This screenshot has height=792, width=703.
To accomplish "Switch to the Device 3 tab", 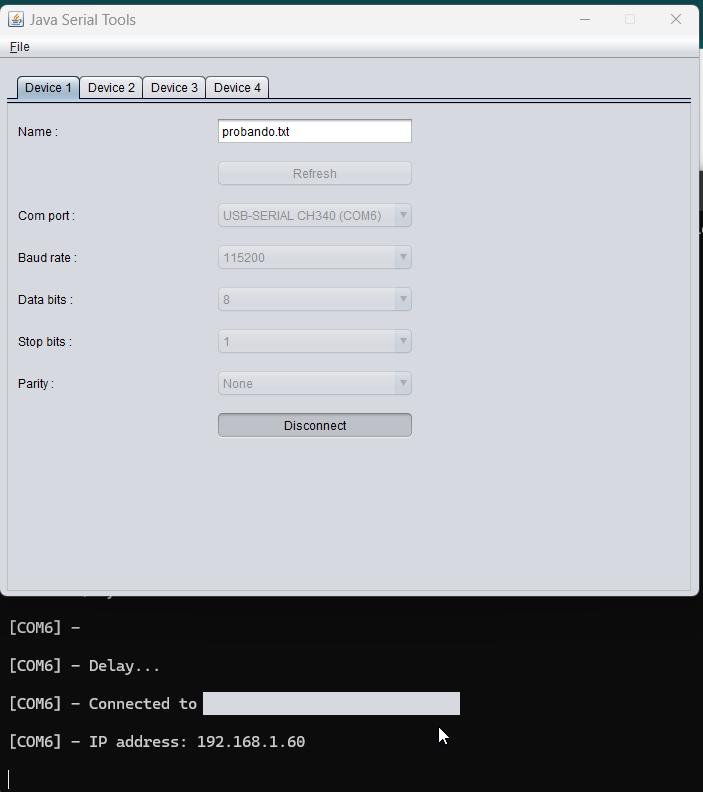I will (x=174, y=88).
